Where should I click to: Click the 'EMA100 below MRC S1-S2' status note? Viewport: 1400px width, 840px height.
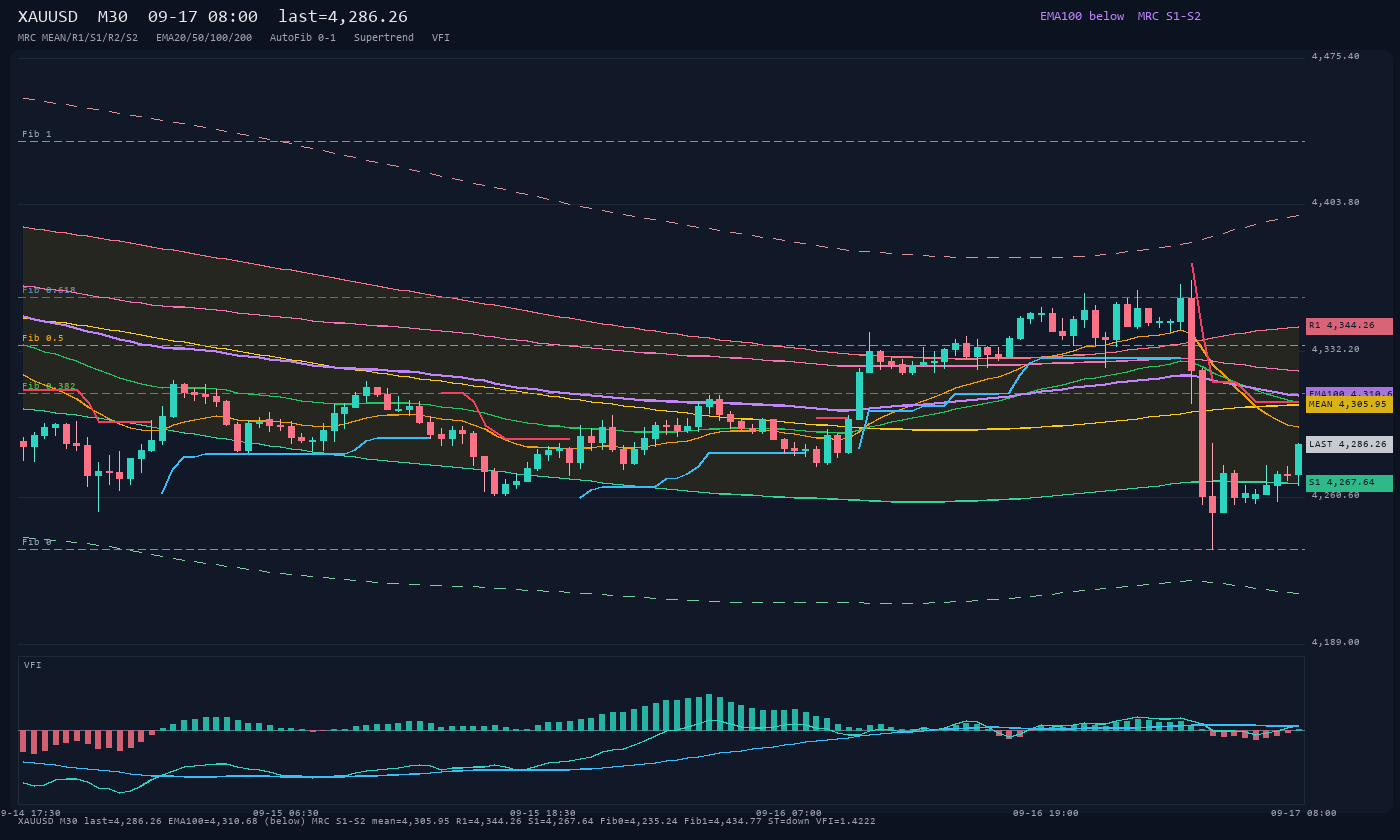pyautogui.click(x=1120, y=16)
